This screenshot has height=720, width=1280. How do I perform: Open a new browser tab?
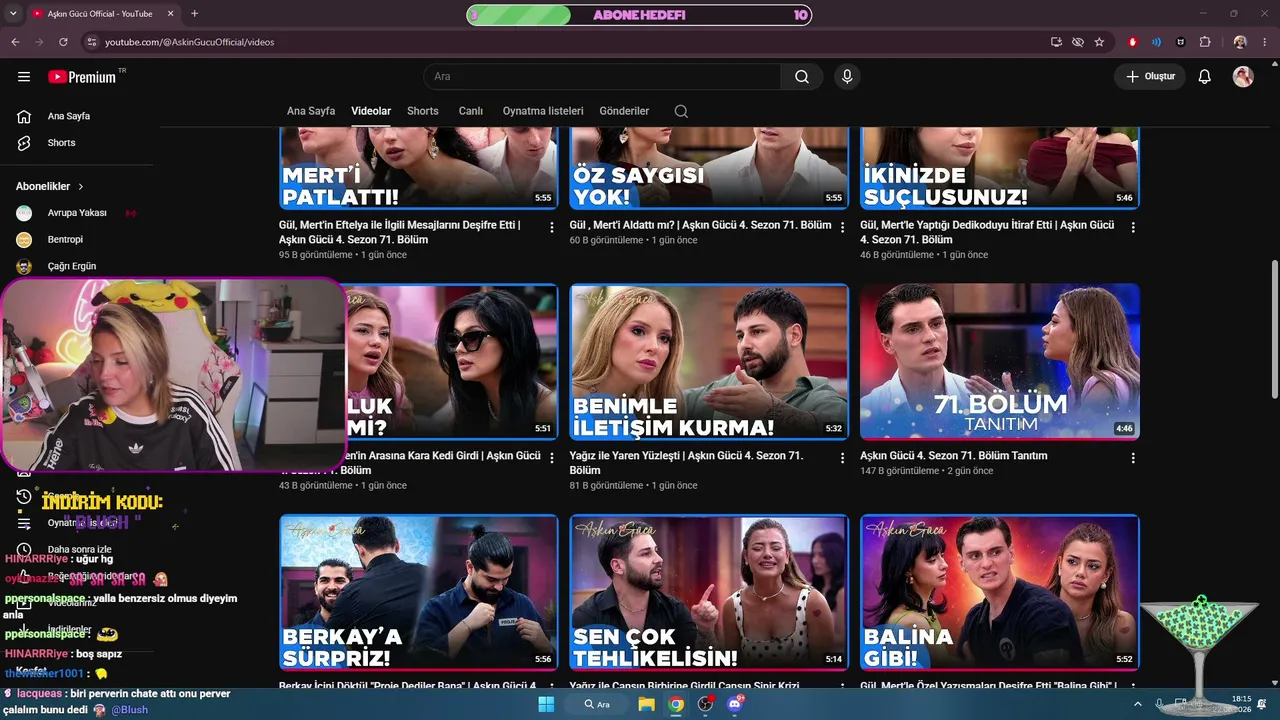[194, 14]
